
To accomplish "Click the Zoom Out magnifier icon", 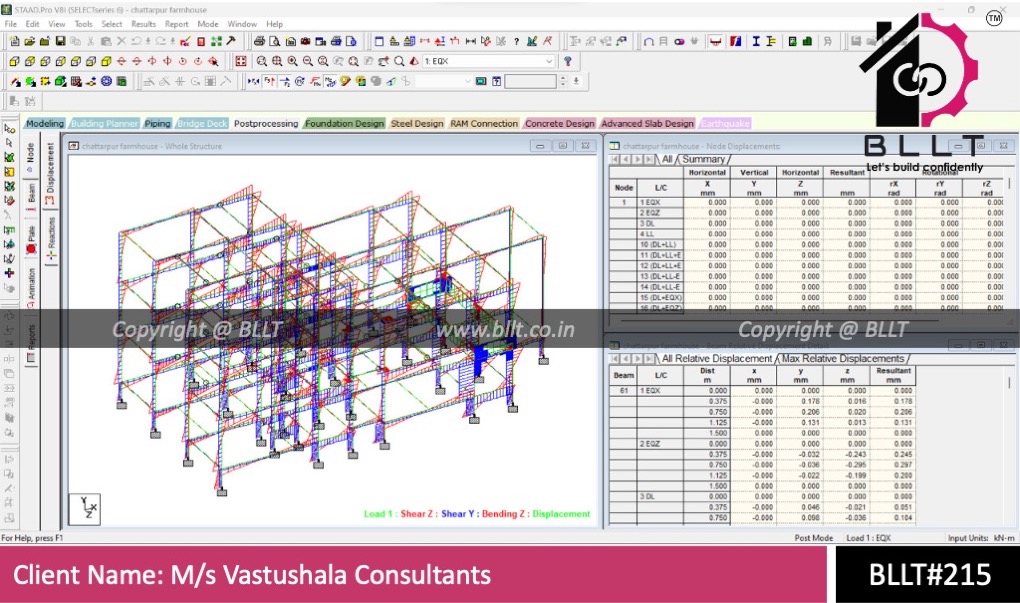I will click(308, 61).
